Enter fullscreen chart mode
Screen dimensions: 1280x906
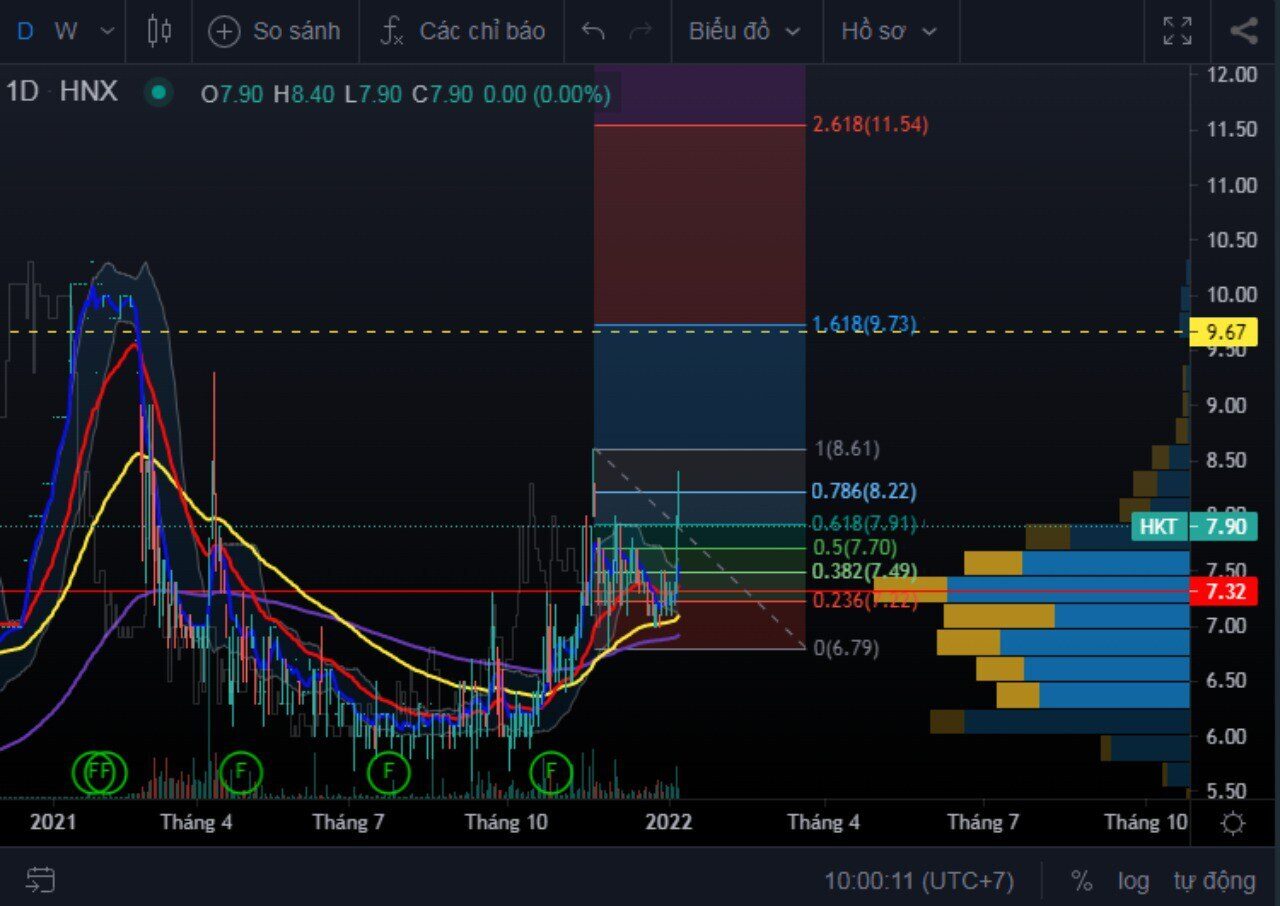click(x=1178, y=31)
